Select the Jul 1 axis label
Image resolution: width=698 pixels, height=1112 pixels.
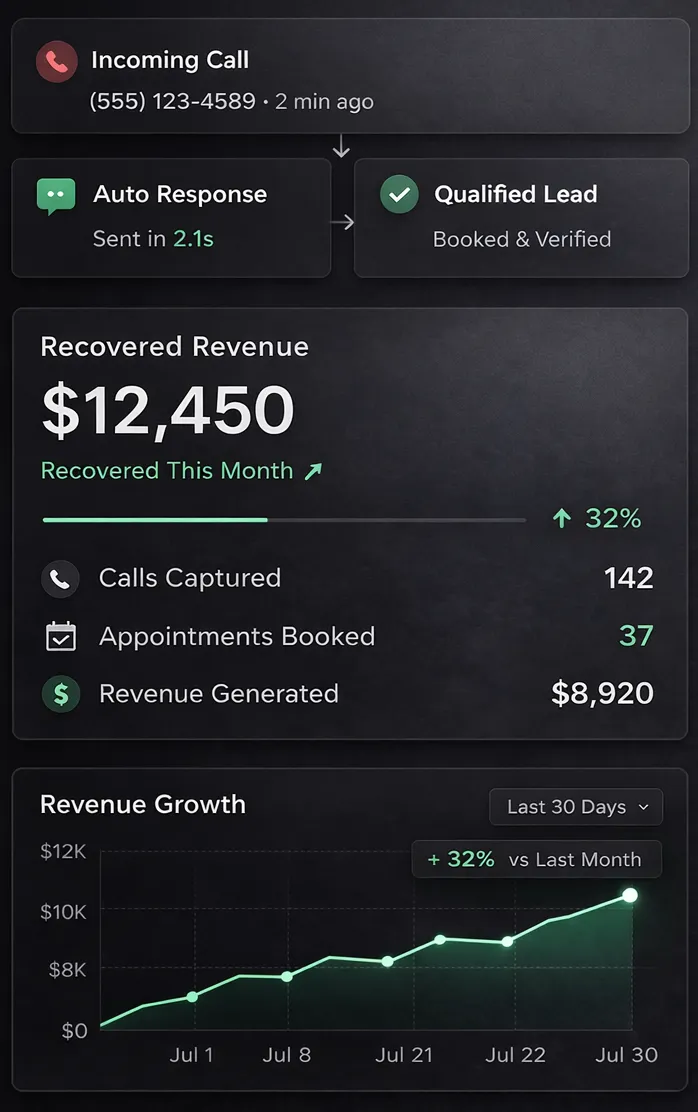pyautogui.click(x=192, y=1055)
